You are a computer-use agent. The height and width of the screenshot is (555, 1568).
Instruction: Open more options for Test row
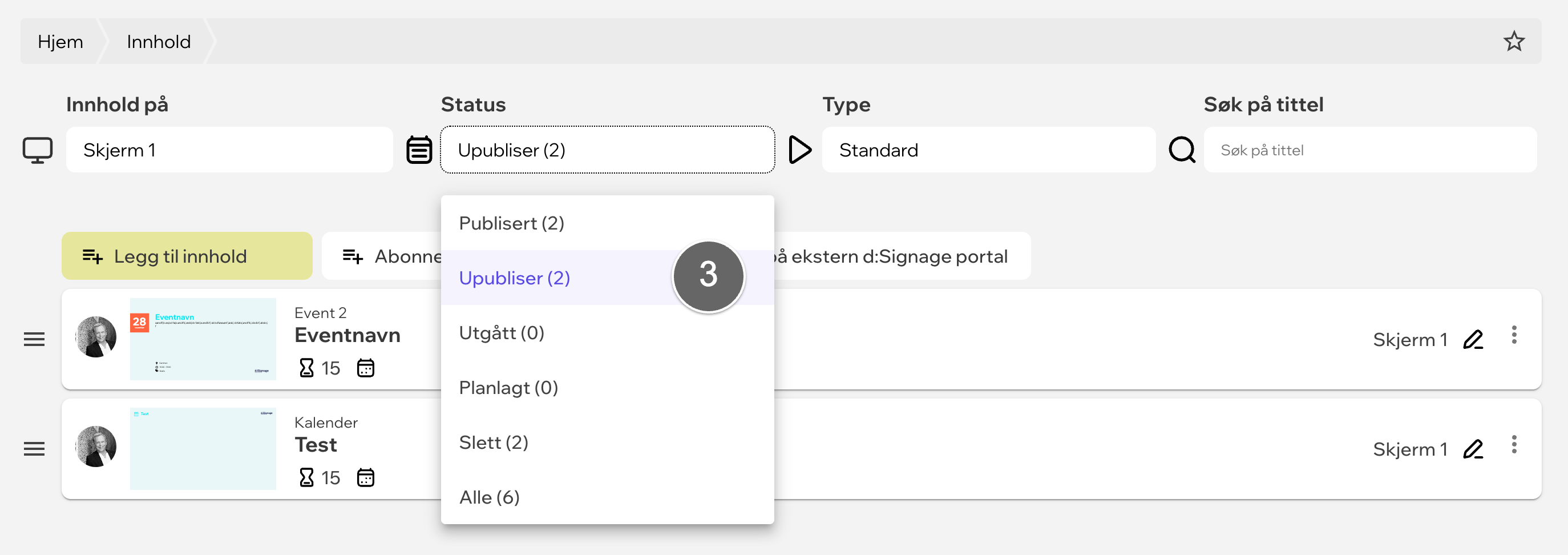(1514, 444)
